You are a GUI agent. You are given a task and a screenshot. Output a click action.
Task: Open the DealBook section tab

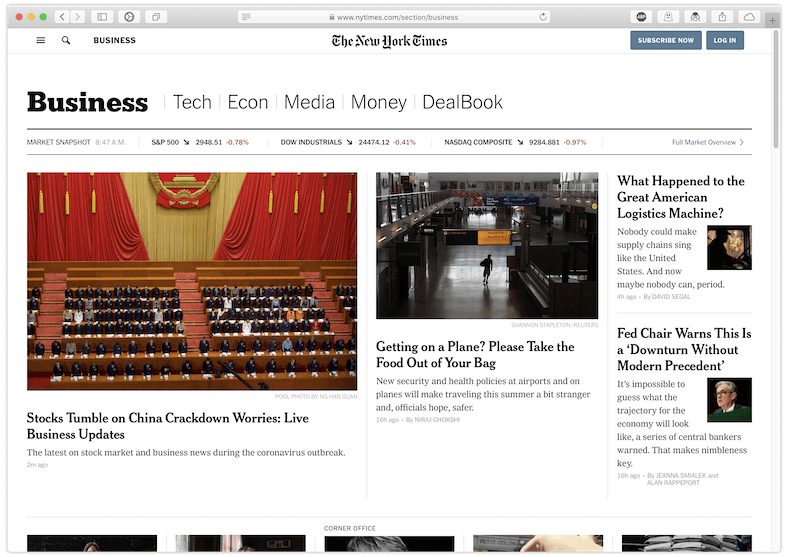(x=462, y=102)
